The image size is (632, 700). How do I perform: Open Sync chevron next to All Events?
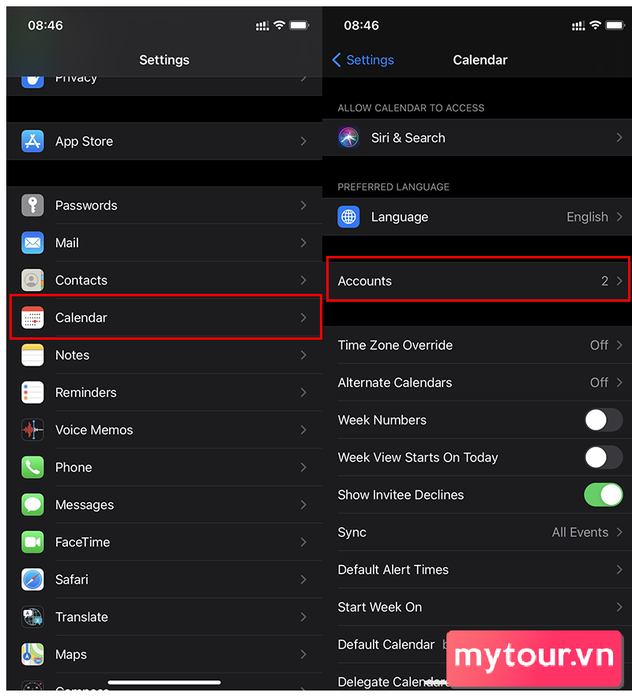pyautogui.click(x=620, y=532)
